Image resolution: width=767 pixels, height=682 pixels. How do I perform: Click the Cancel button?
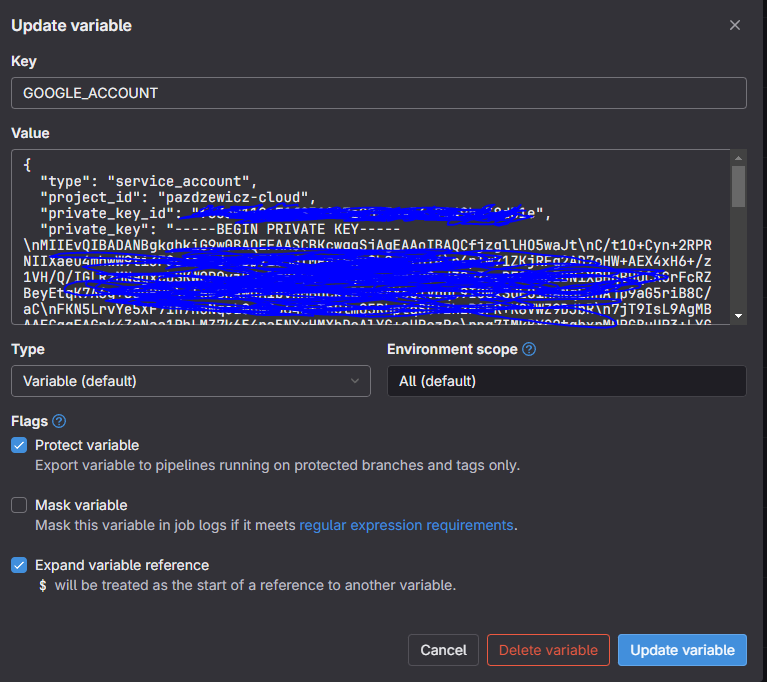click(443, 650)
